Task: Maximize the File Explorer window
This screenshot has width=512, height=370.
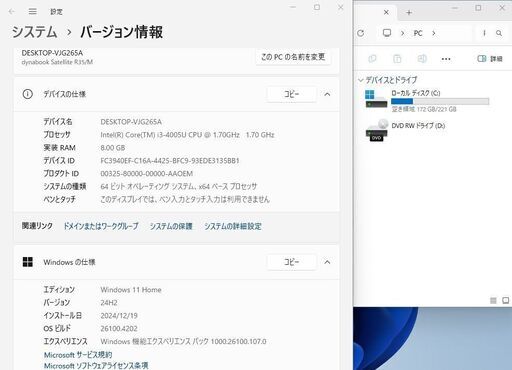Action: (x=478, y=7)
